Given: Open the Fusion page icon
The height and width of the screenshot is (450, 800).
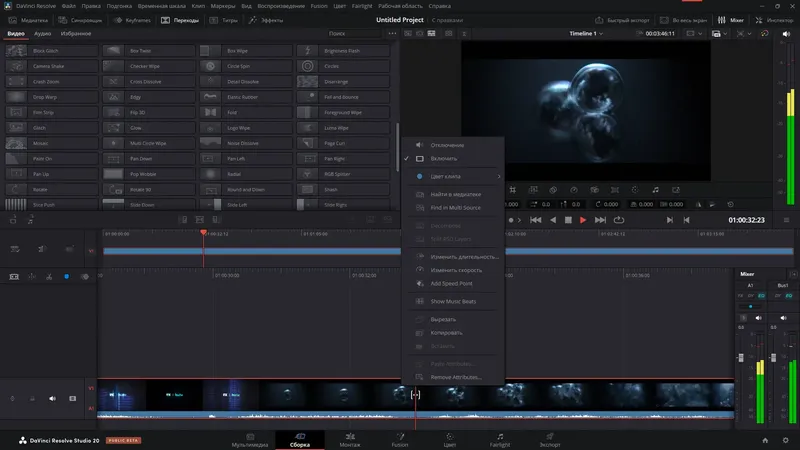Looking at the screenshot, I should tap(399, 438).
